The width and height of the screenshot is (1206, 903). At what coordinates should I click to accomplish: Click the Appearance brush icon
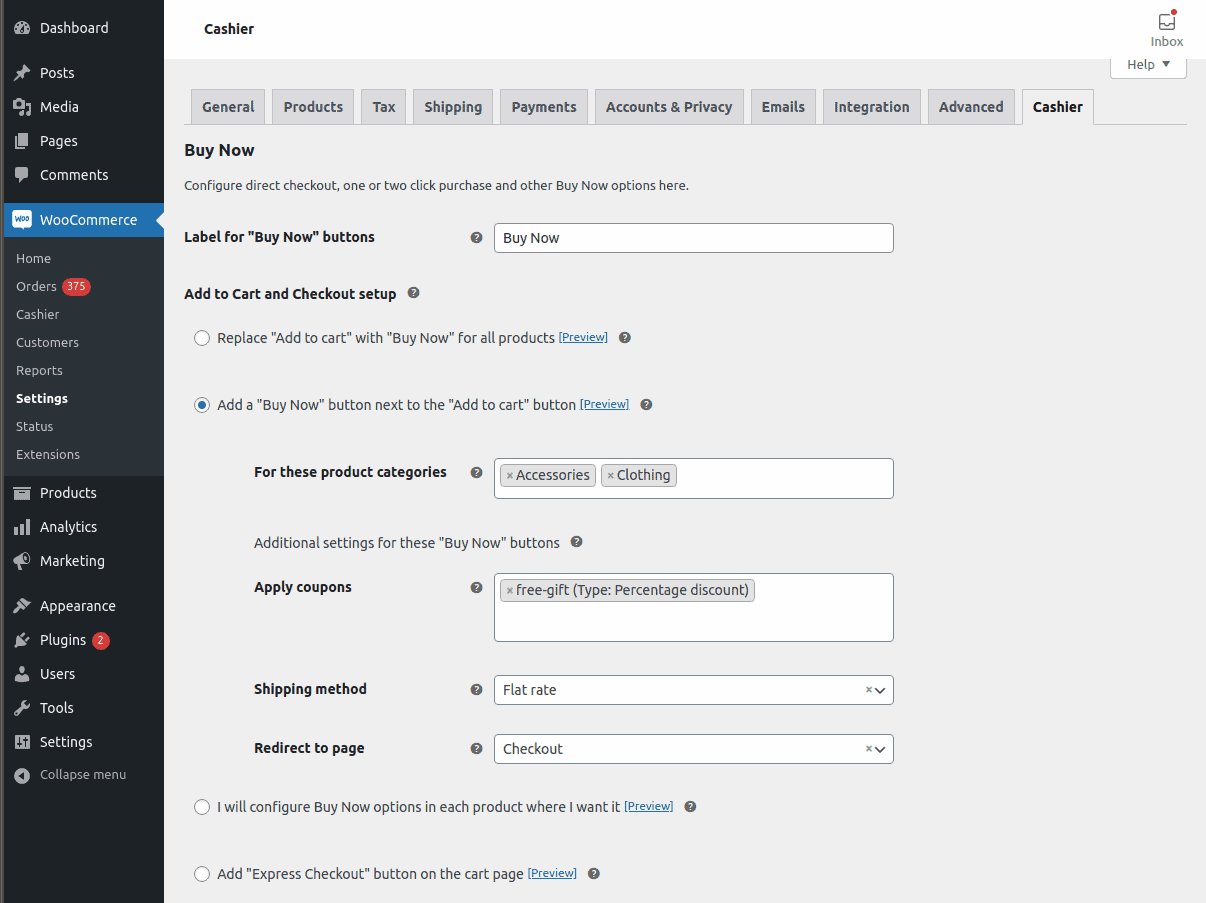click(x=22, y=606)
